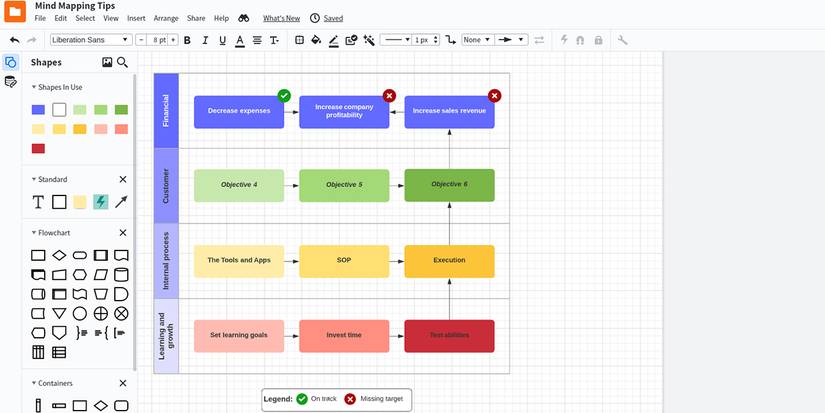Select the data panel sidebar icon

point(11,82)
